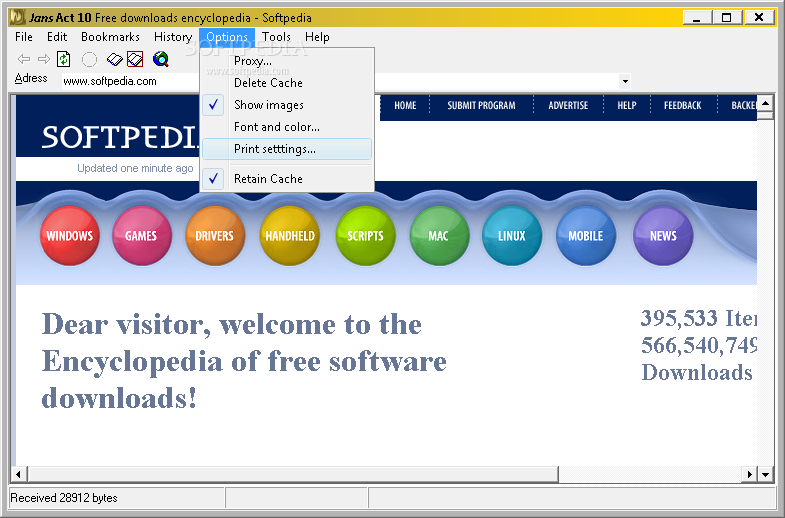Open the Edit menu
This screenshot has height=518, width=785.
pos(57,37)
